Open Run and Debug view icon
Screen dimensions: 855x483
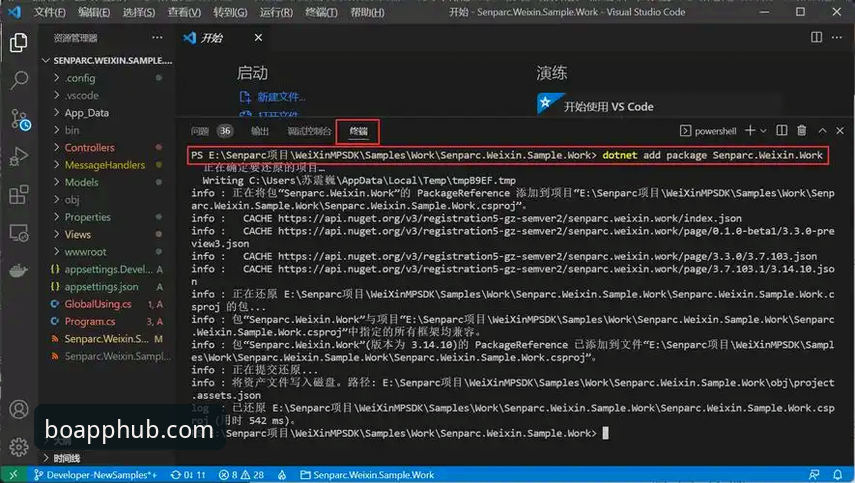19,157
